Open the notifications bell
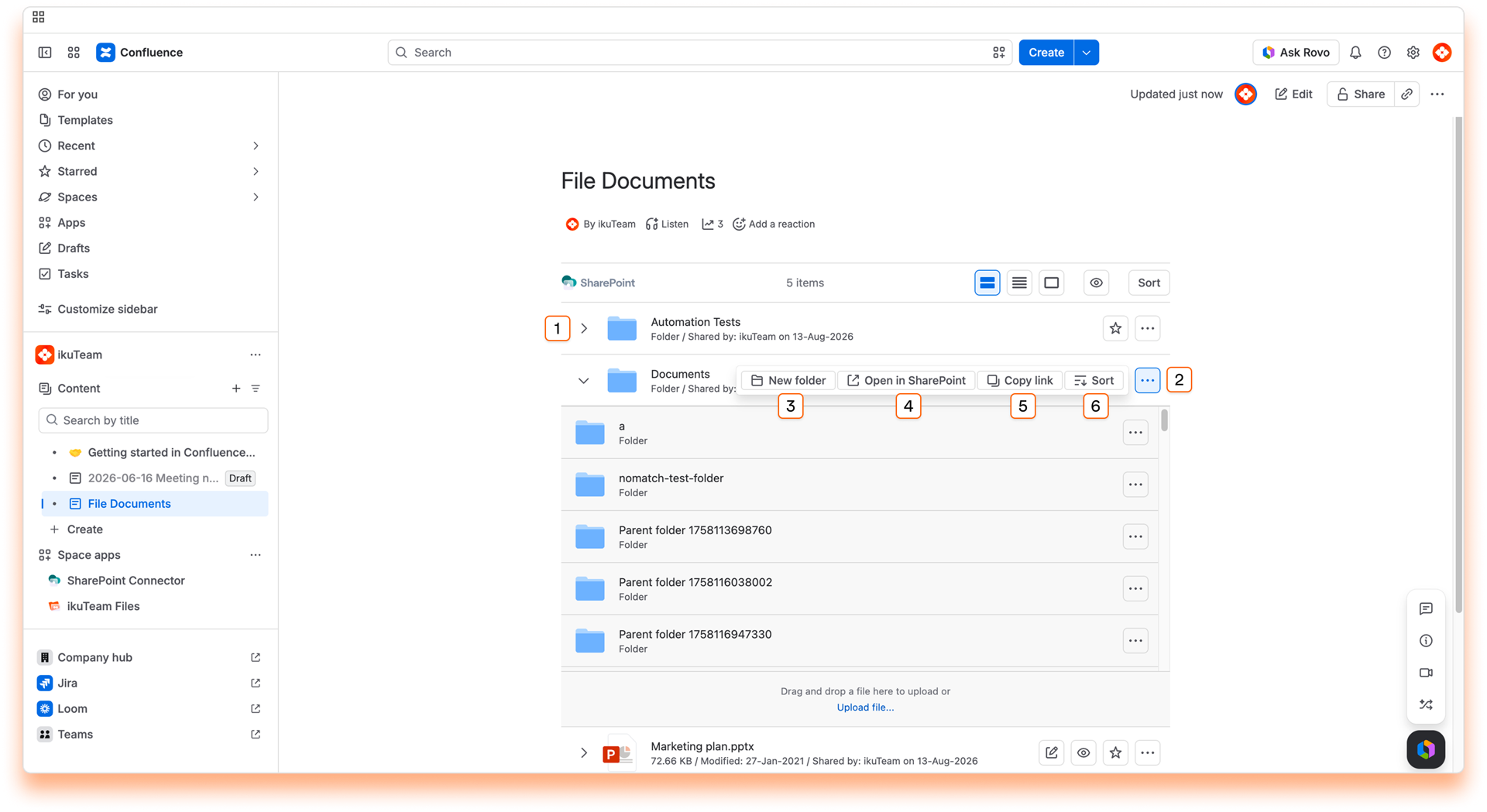The image size is (1487, 812). (1355, 53)
